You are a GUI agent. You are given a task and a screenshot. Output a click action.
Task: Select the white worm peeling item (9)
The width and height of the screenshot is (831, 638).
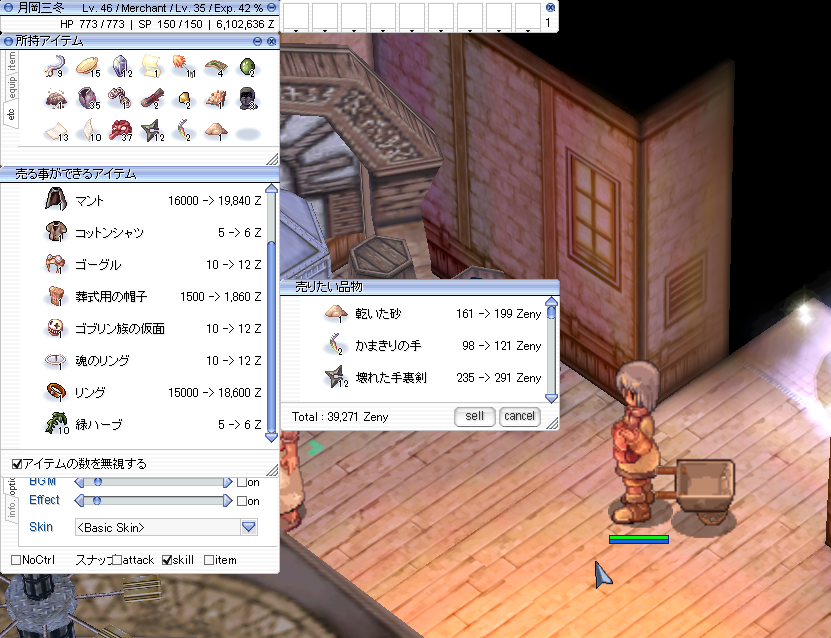click(x=55, y=67)
